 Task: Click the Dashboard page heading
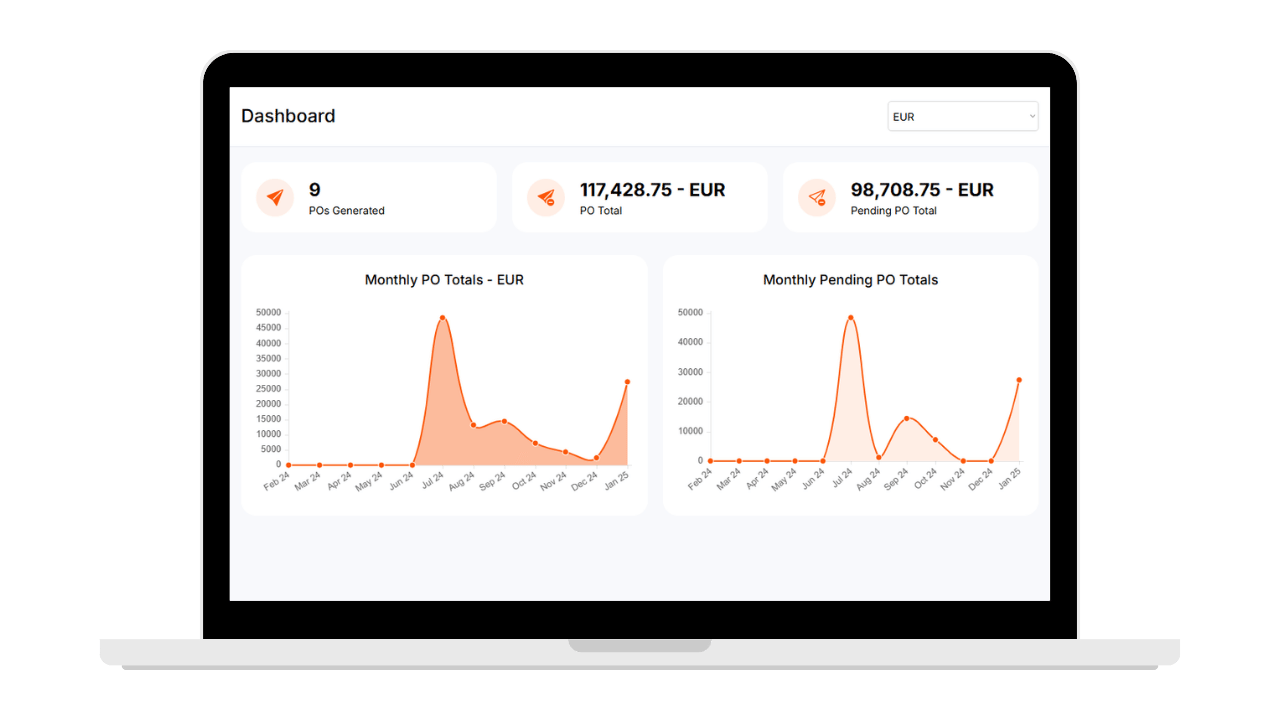tap(288, 116)
